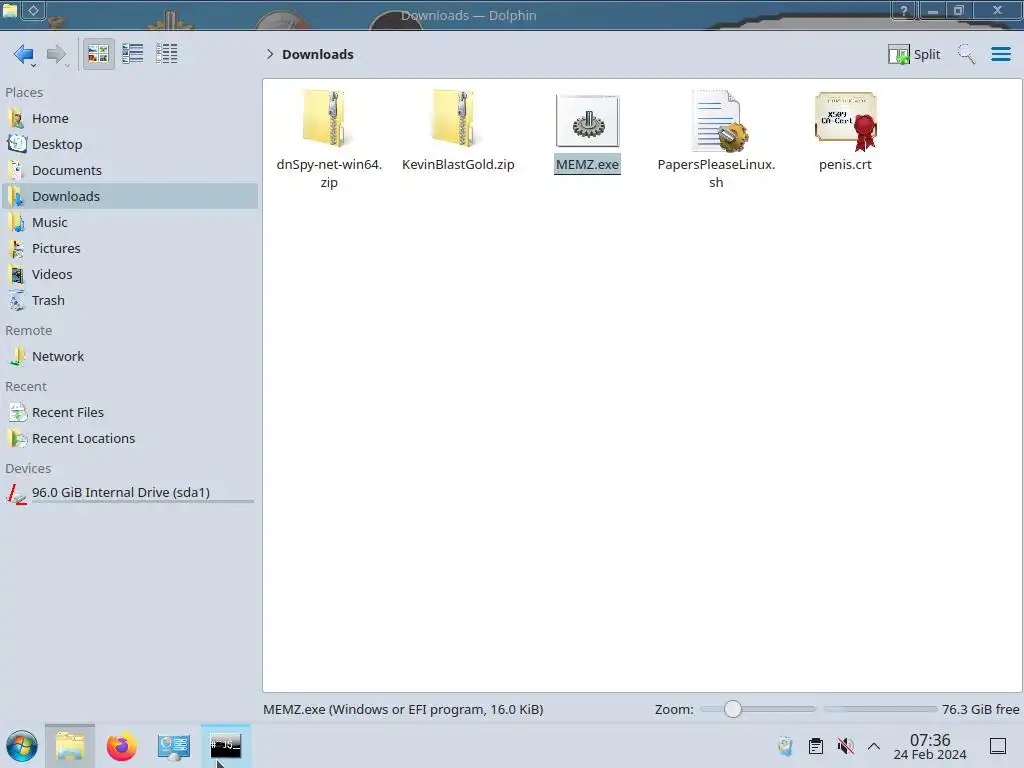
Task: Open the hamburger menu
Action: (x=1000, y=54)
